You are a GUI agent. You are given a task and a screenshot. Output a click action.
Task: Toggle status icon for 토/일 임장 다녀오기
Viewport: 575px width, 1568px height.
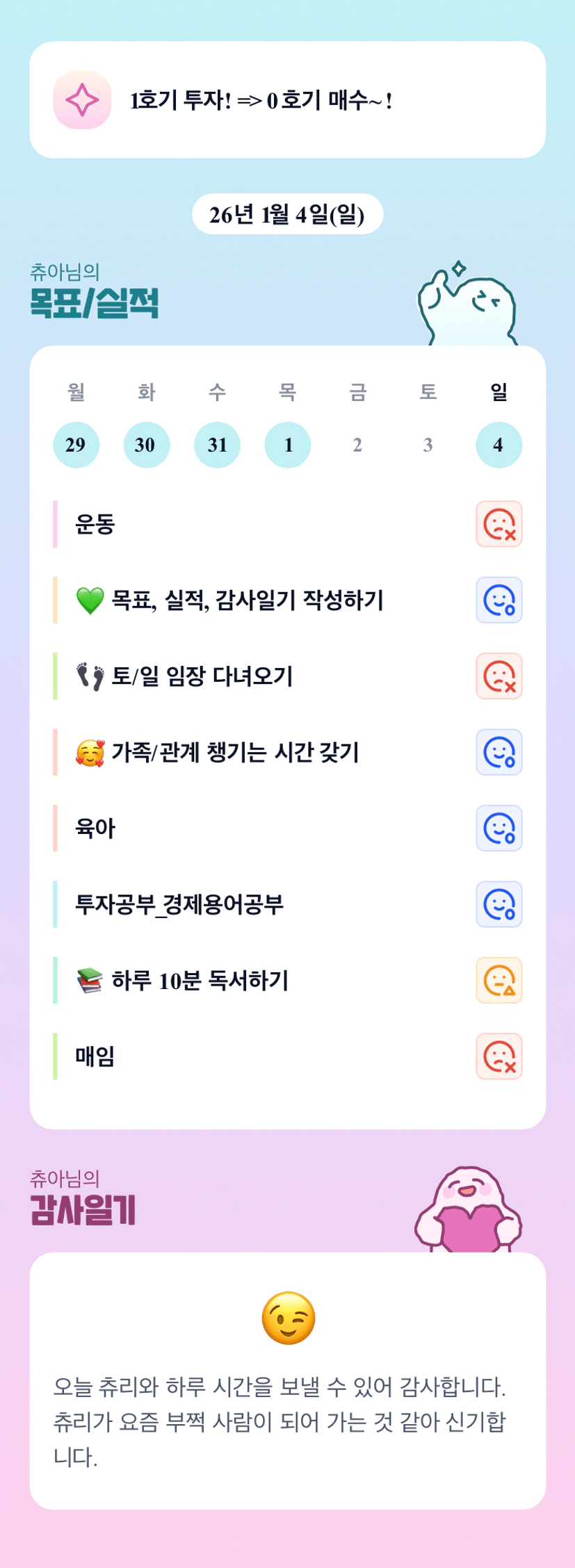point(499,676)
